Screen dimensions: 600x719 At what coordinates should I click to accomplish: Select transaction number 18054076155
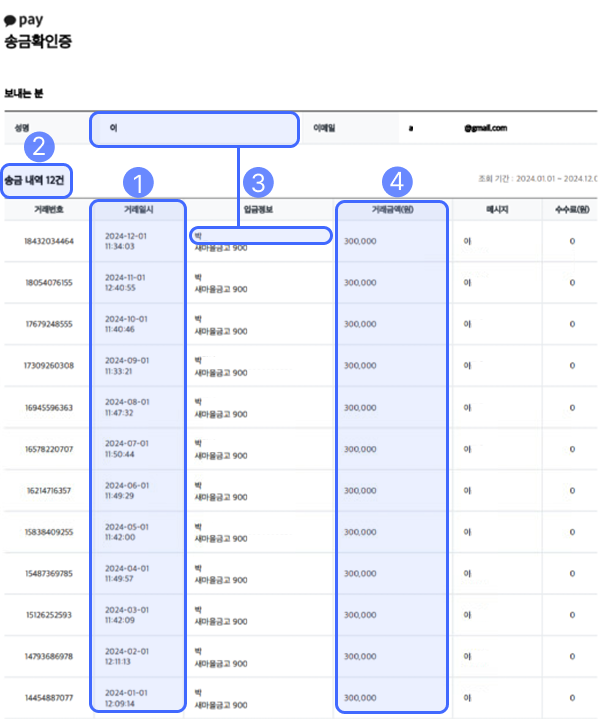[49, 282]
